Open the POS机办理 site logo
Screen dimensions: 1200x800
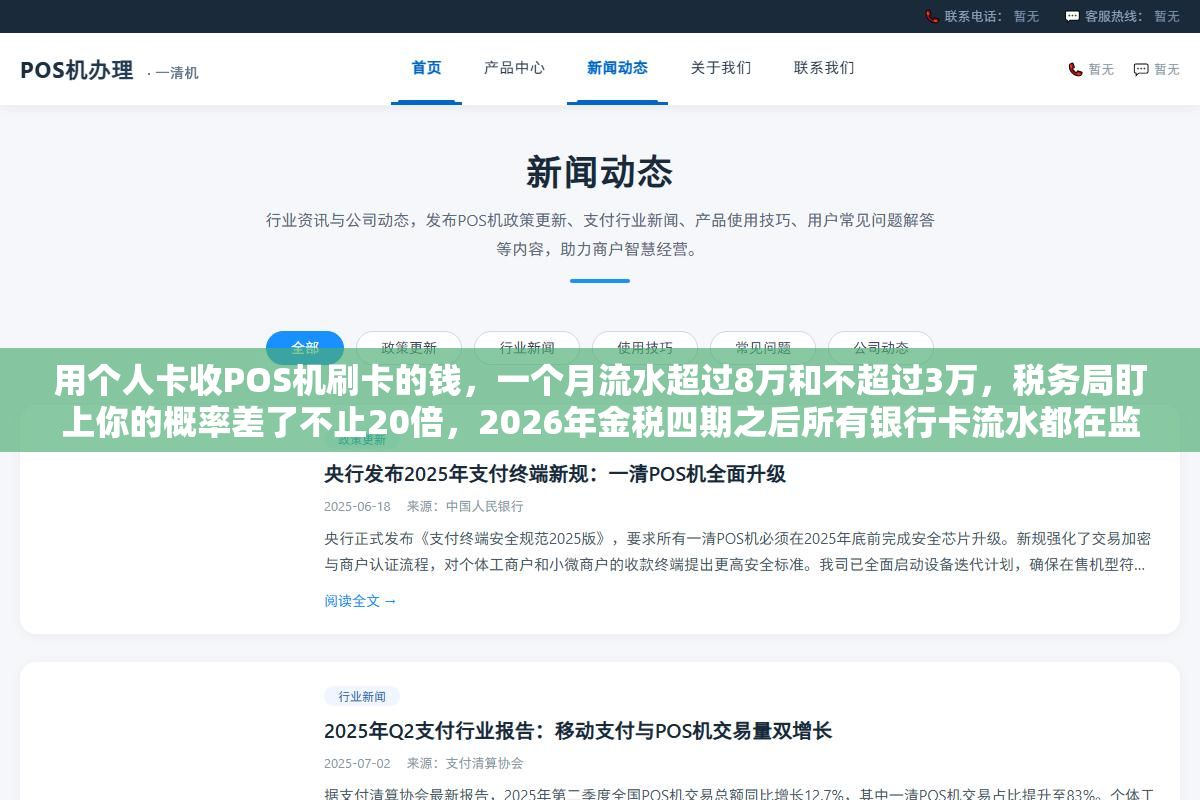pos(77,70)
